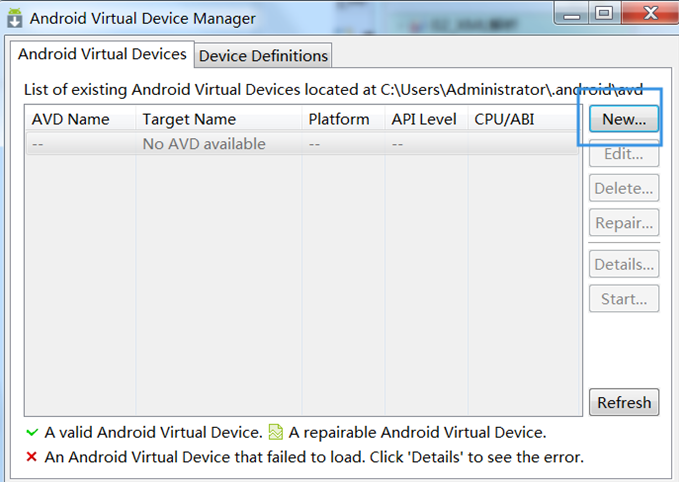679x482 pixels.
Task: Minimize the Android Virtual Device Manager window
Action: pos(571,13)
